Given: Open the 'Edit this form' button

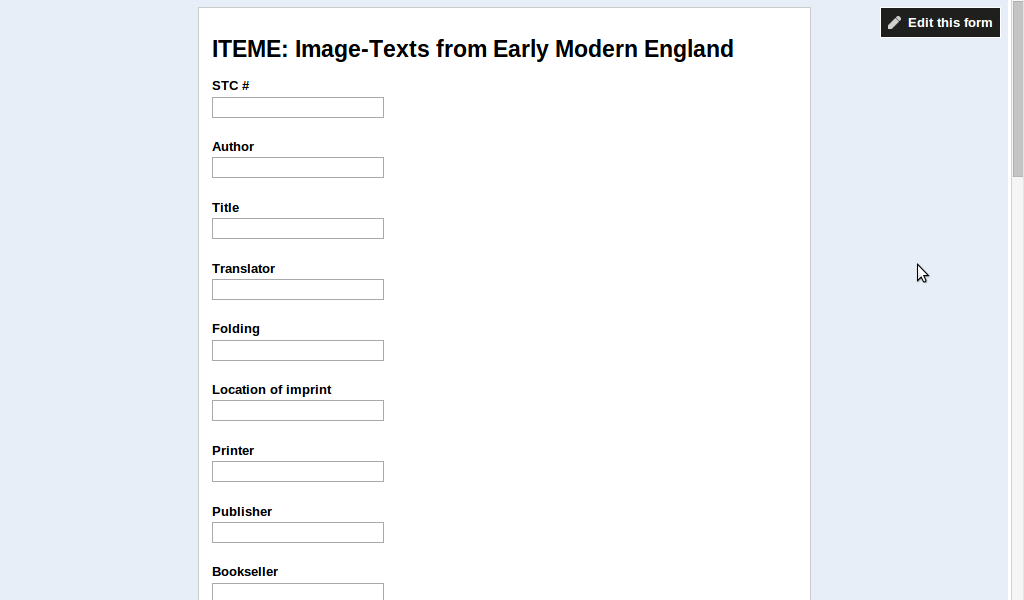Looking at the screenshot, I should pyautogui.click(x=940, y=23).
